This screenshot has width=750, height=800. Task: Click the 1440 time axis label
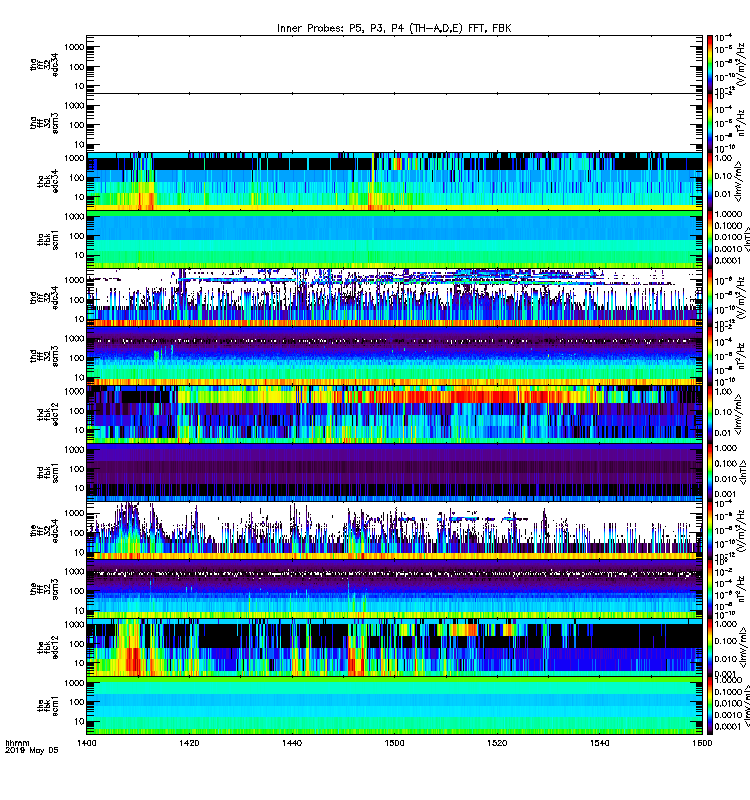[292, 743]
